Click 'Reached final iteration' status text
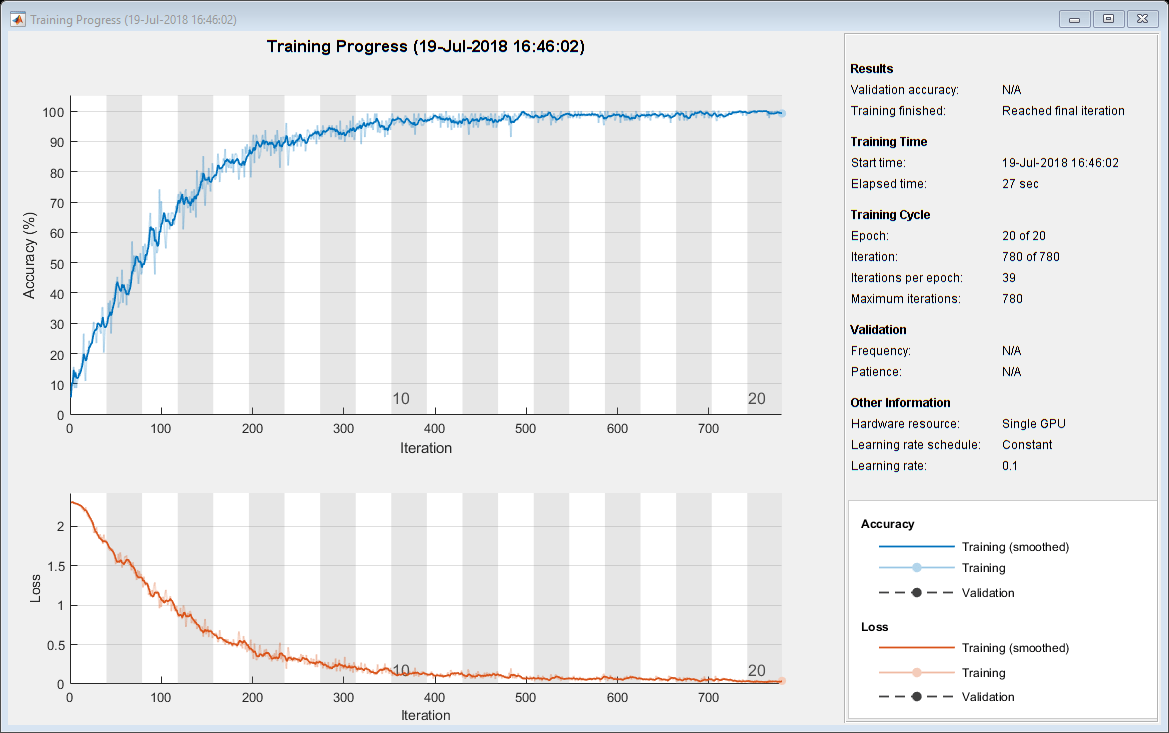The width and height of the screenshot is (1169, 733). point(1063,111)
